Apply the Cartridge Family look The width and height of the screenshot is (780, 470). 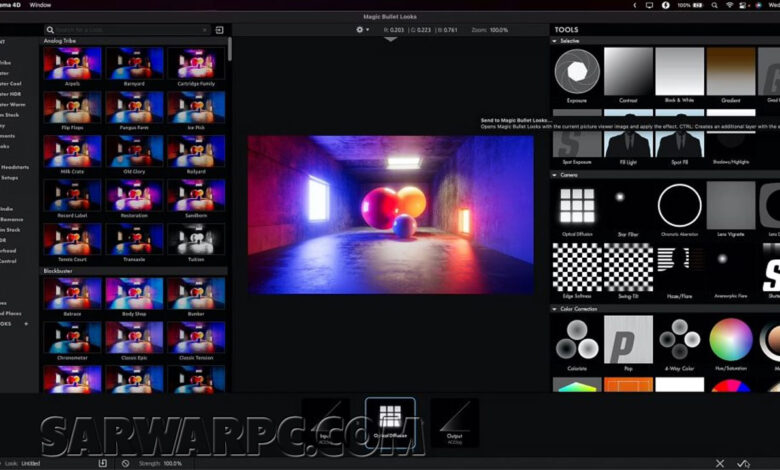[x=196, y=63]
